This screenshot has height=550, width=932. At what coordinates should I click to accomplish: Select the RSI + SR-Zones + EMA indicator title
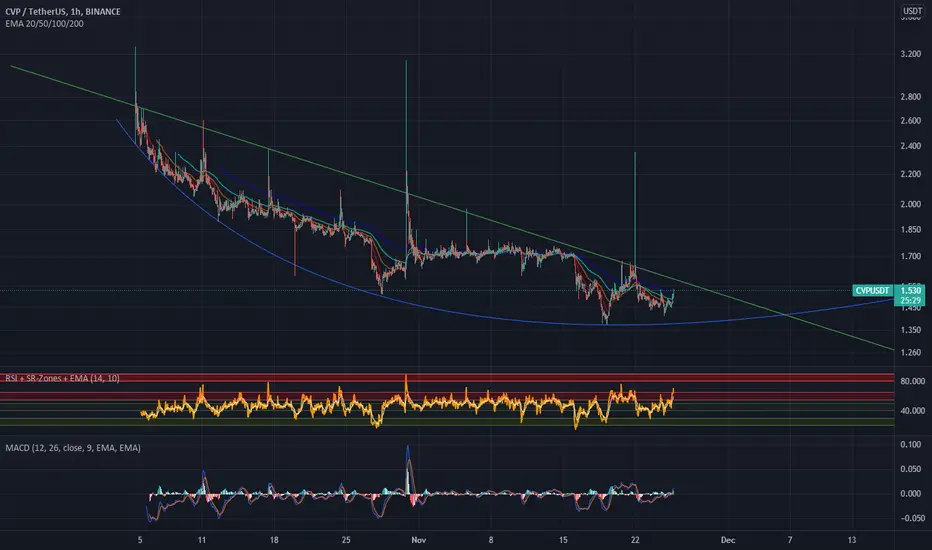62,378
